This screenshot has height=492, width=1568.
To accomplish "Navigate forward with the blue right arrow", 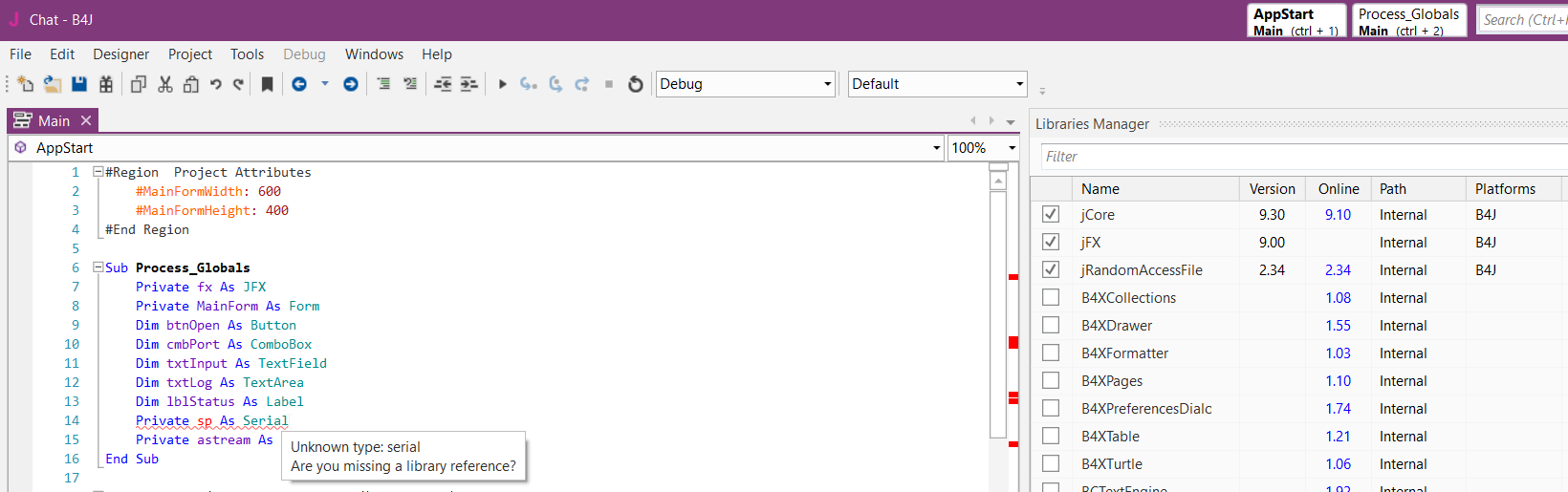I will click(x=351, y=84).
